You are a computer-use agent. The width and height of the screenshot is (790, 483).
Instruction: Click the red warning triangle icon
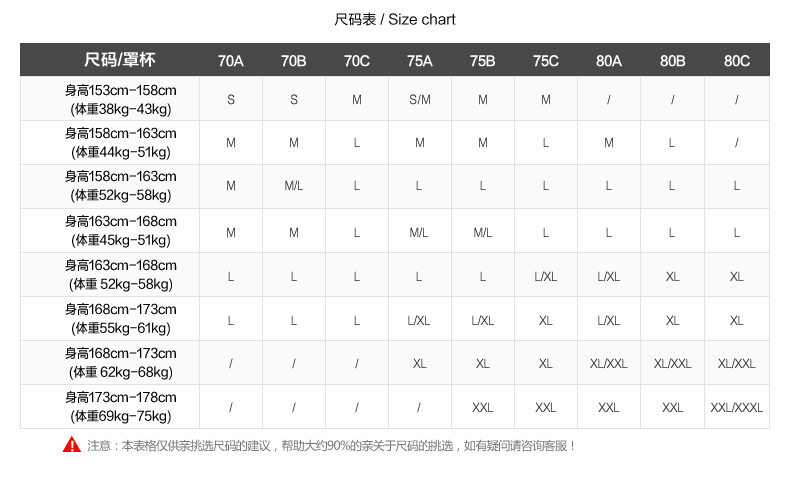click(x=71, y=445)
